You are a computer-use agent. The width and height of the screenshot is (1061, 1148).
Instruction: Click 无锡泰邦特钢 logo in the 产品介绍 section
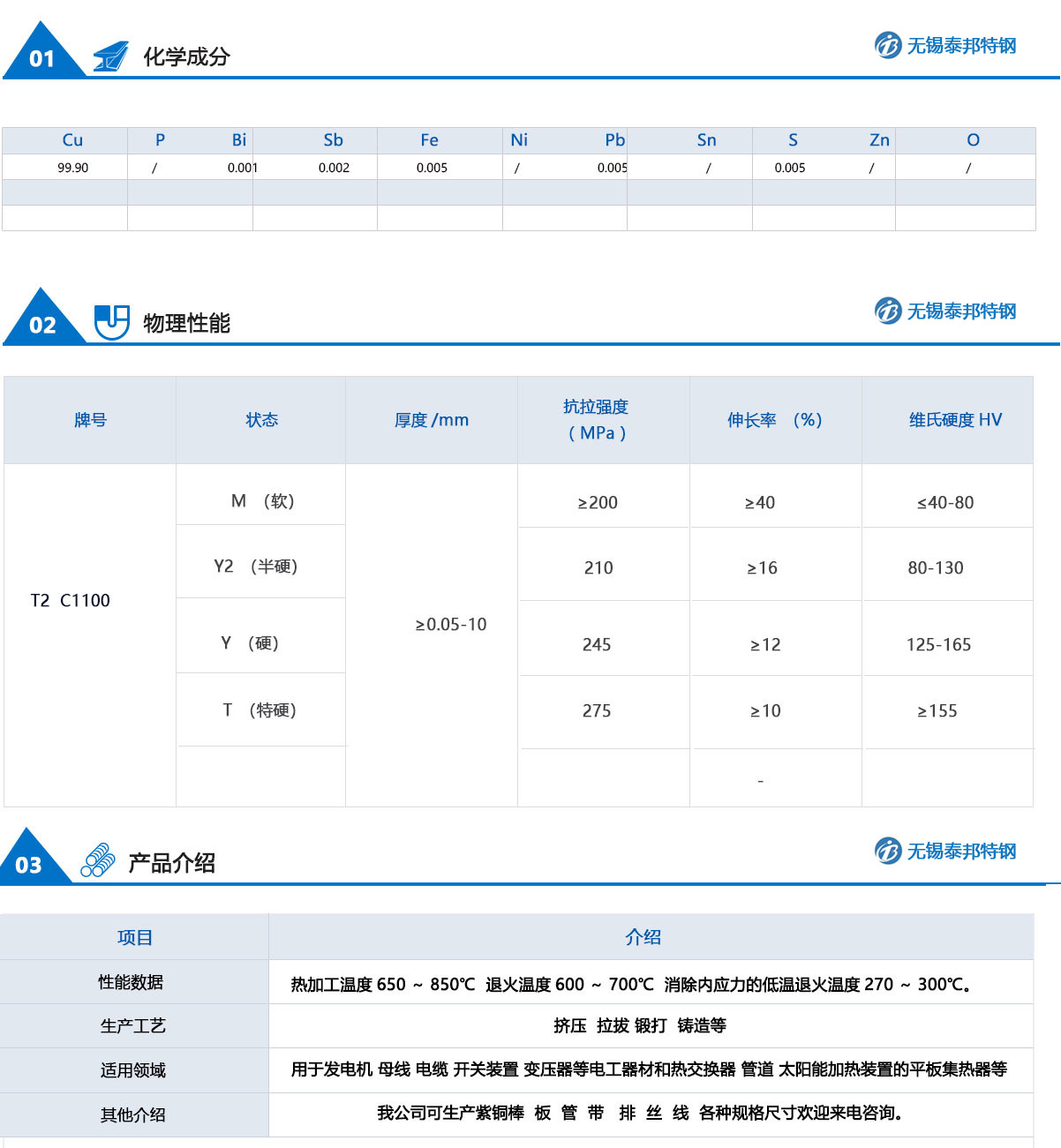coord(945,851)
